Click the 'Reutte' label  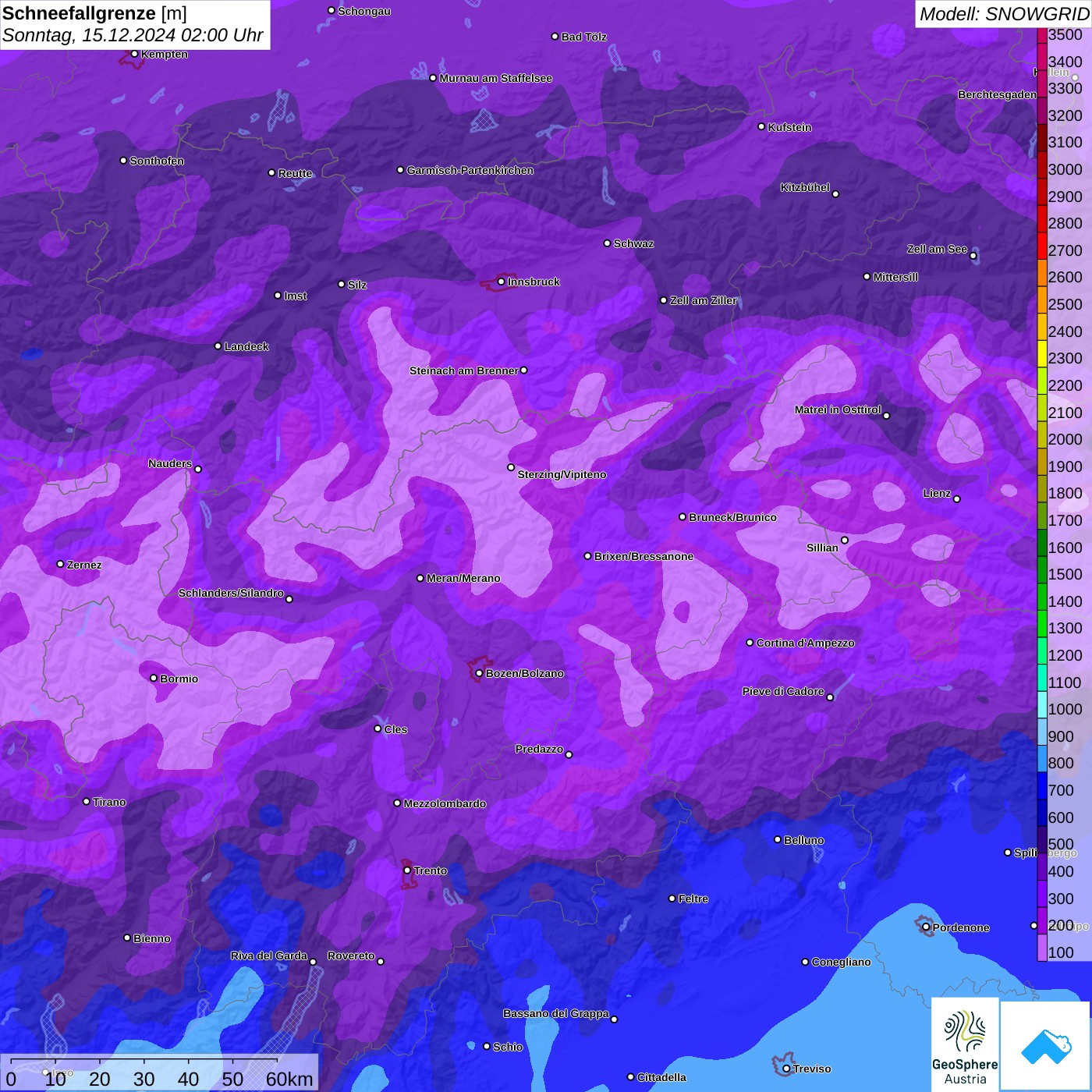click(295, 173)
